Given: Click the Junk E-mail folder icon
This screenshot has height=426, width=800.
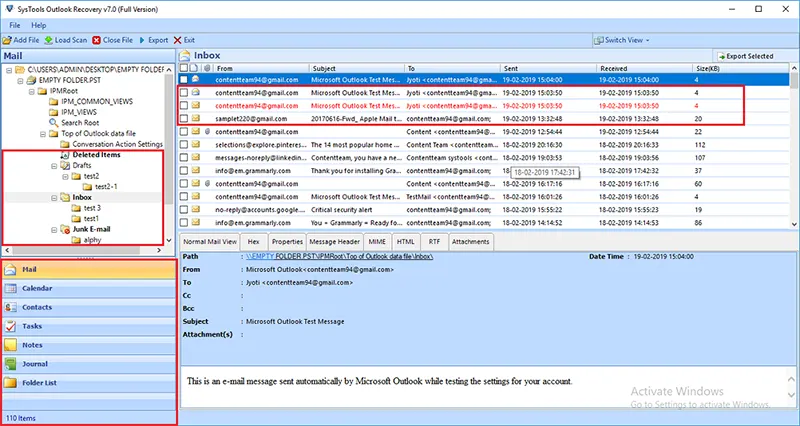Looking at the screenshot, I should (x=65, y=230).
